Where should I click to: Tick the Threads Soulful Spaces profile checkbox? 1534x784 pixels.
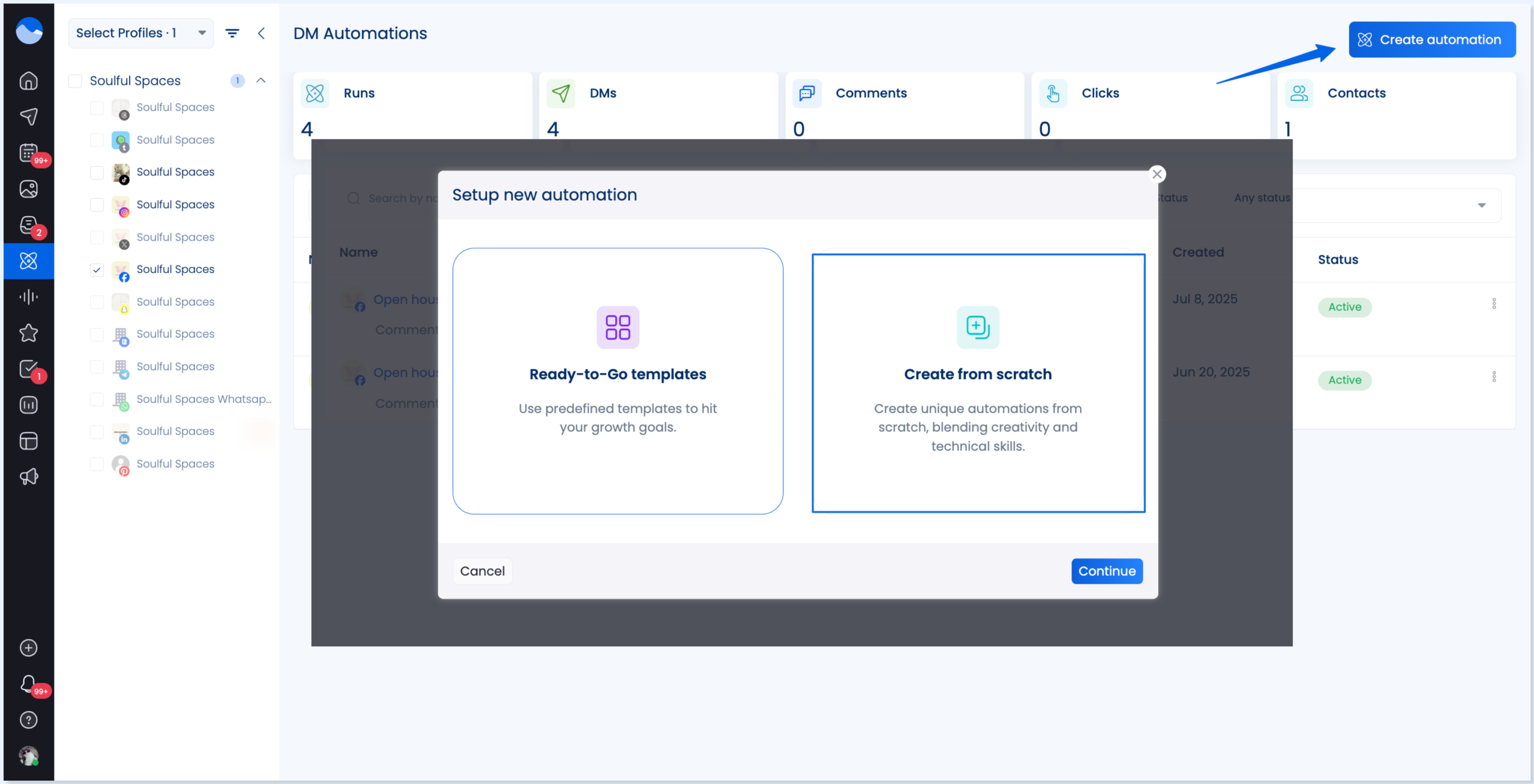(96, 108)
